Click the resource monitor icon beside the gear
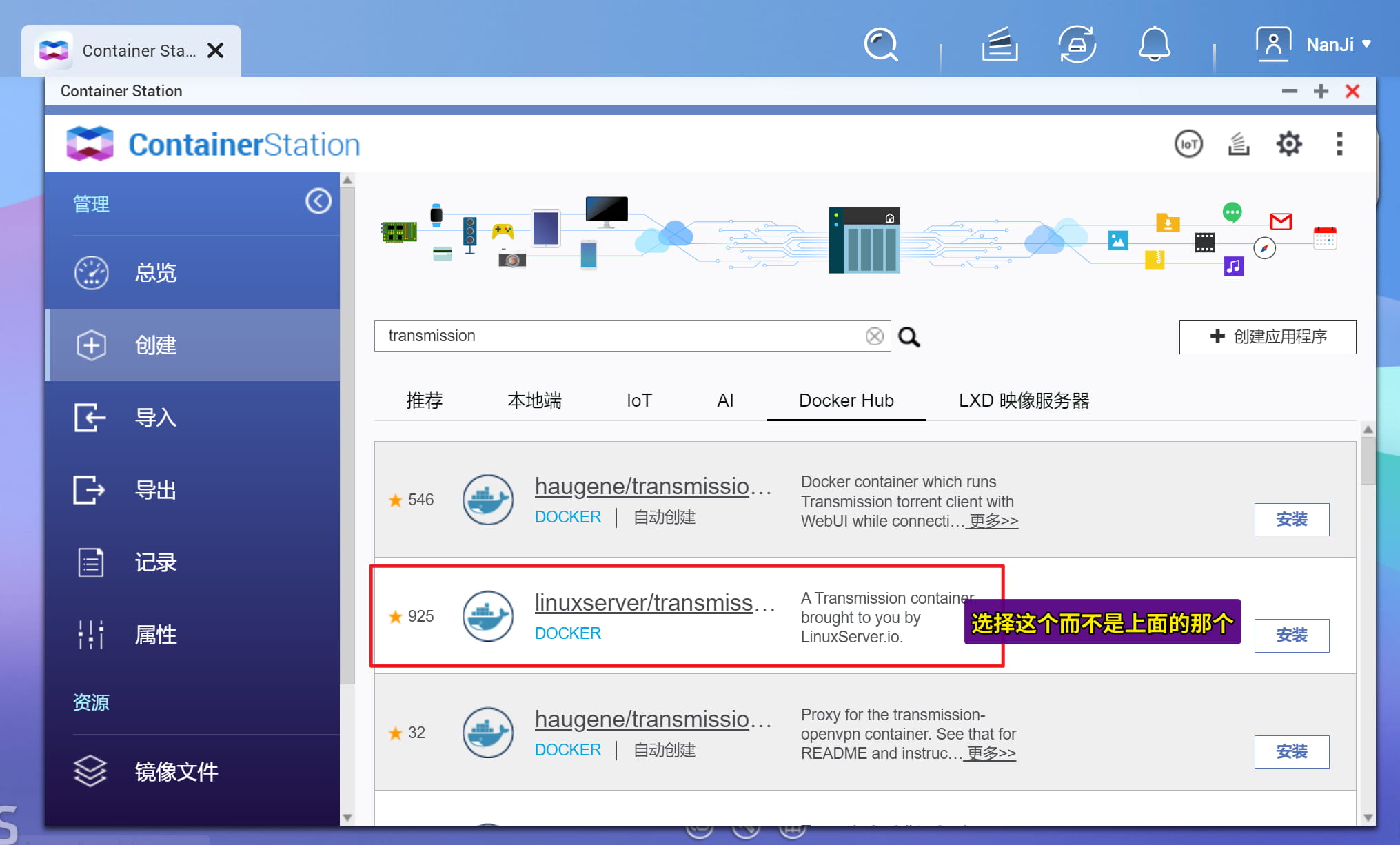 click(x=1238, y=144)
